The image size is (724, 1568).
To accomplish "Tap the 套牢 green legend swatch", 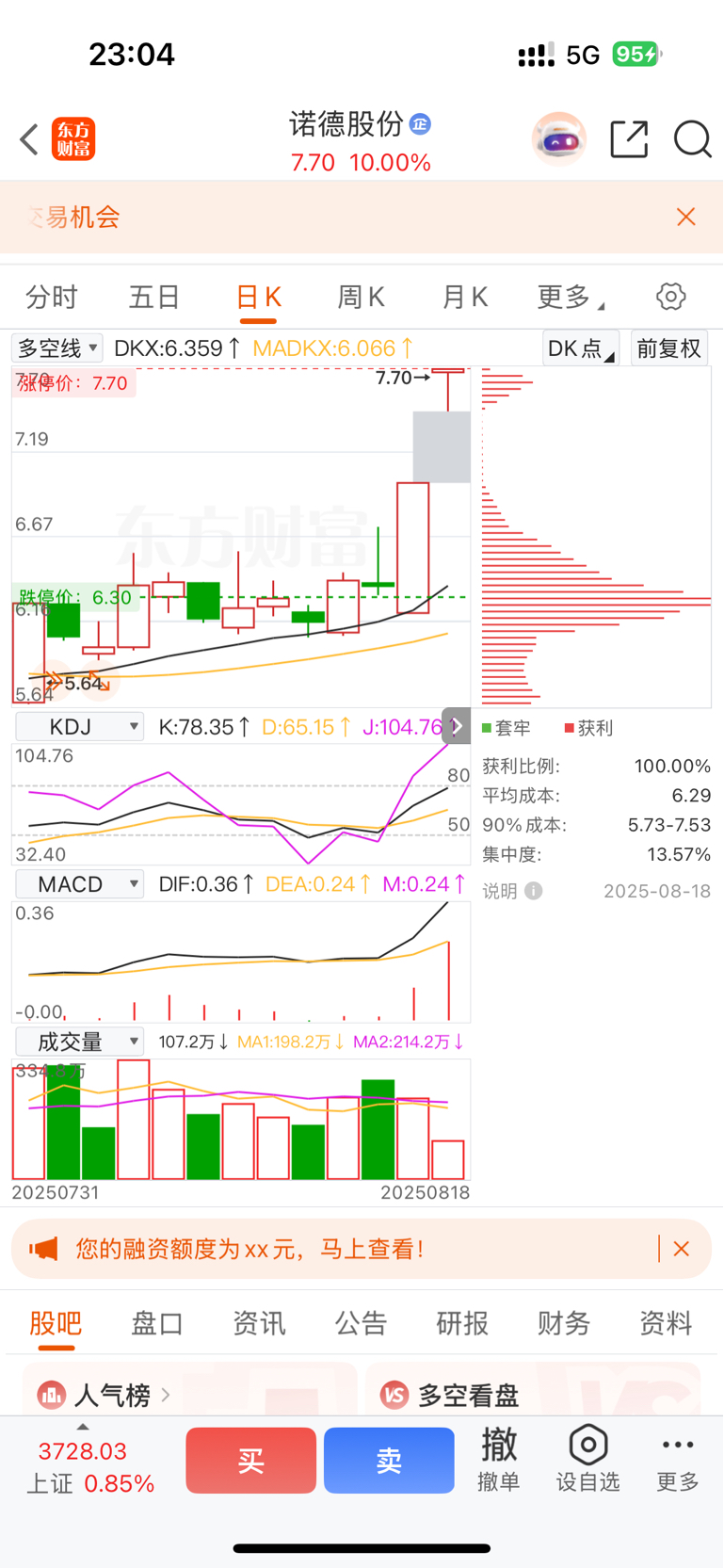I will click(x=487, y=728).
